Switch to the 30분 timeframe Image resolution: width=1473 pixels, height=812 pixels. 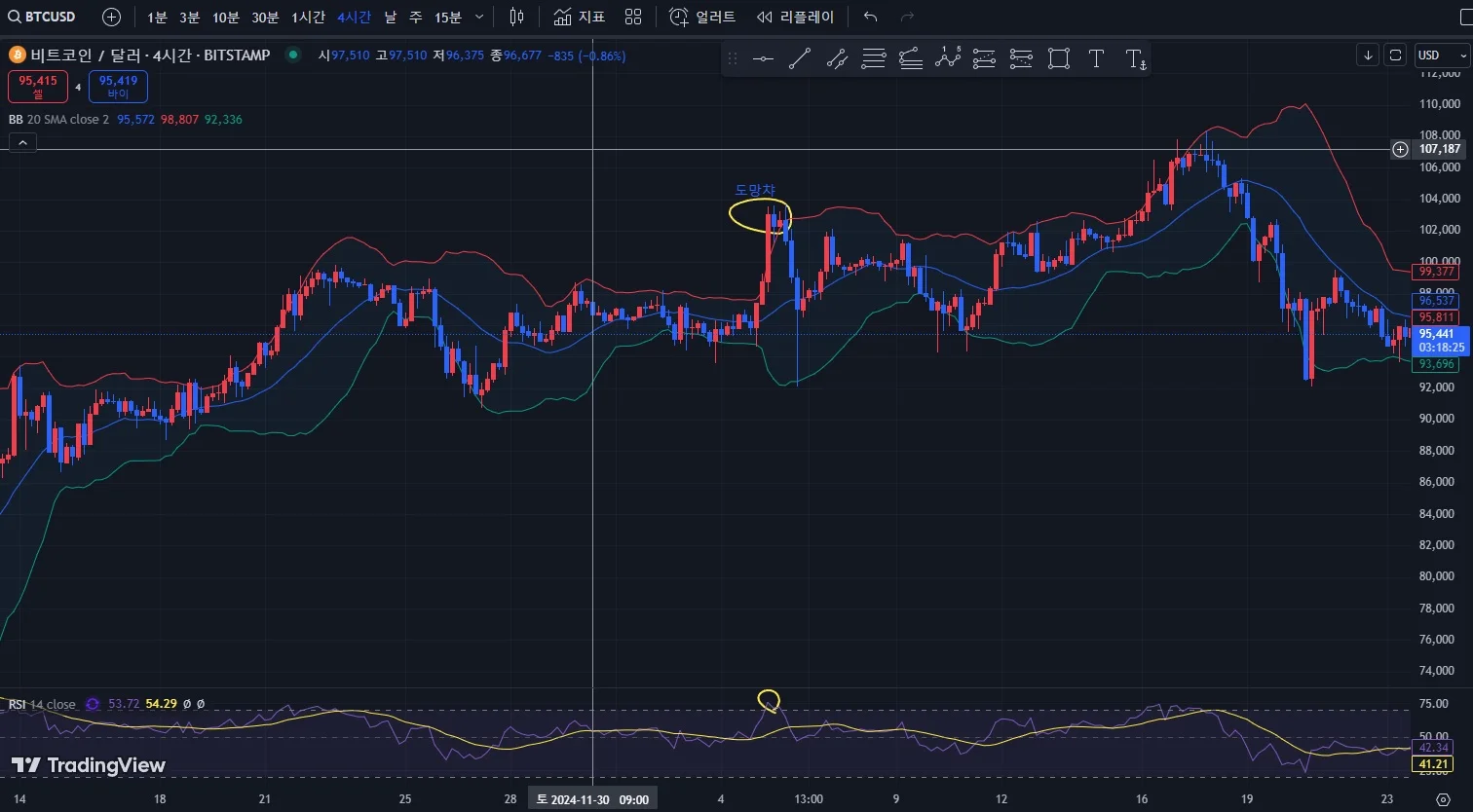tap(265, 18)
